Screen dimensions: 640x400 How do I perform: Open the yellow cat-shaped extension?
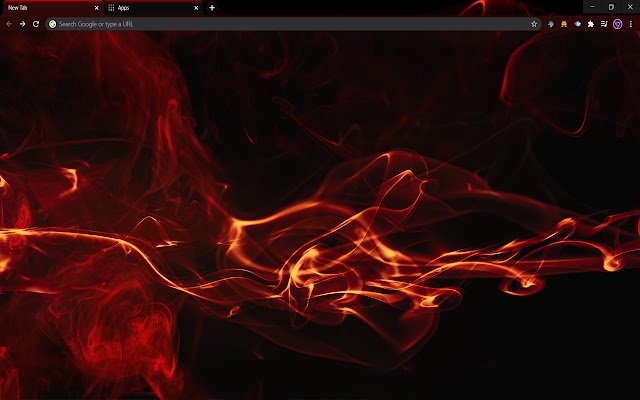click(564, 24)
